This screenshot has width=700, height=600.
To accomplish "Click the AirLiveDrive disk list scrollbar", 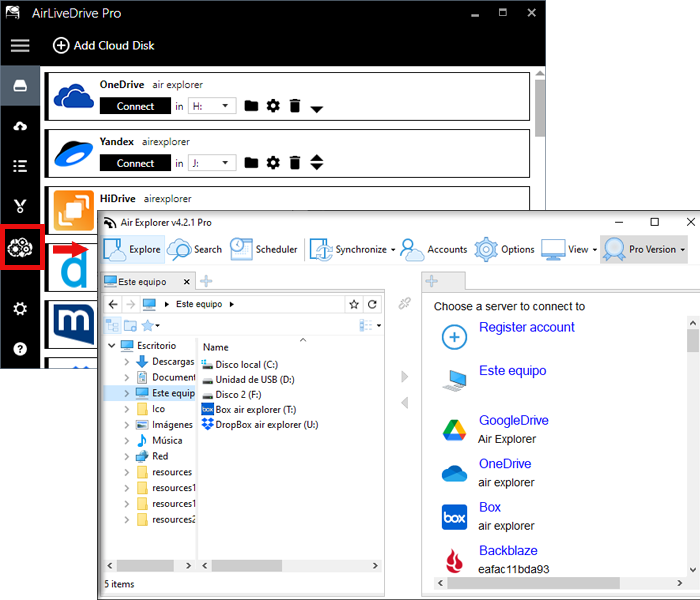I will point(540,108).
